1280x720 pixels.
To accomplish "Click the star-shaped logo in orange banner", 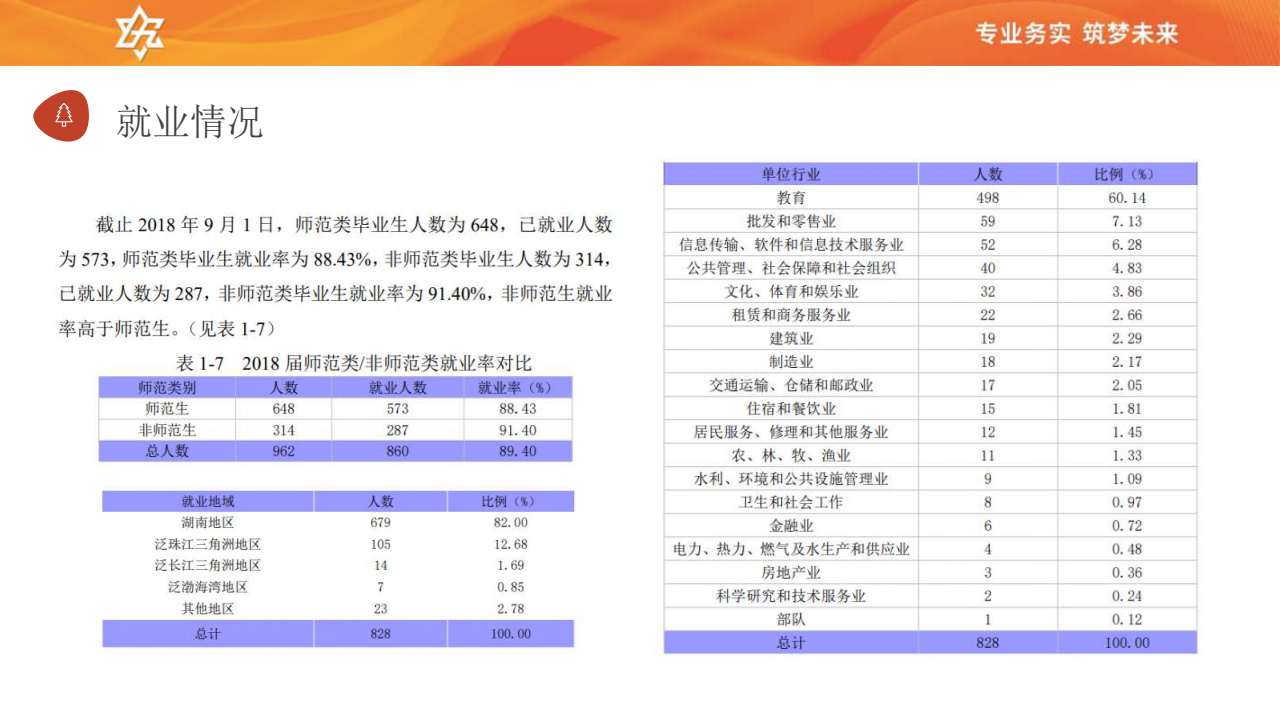I will [x=140, y=33].
